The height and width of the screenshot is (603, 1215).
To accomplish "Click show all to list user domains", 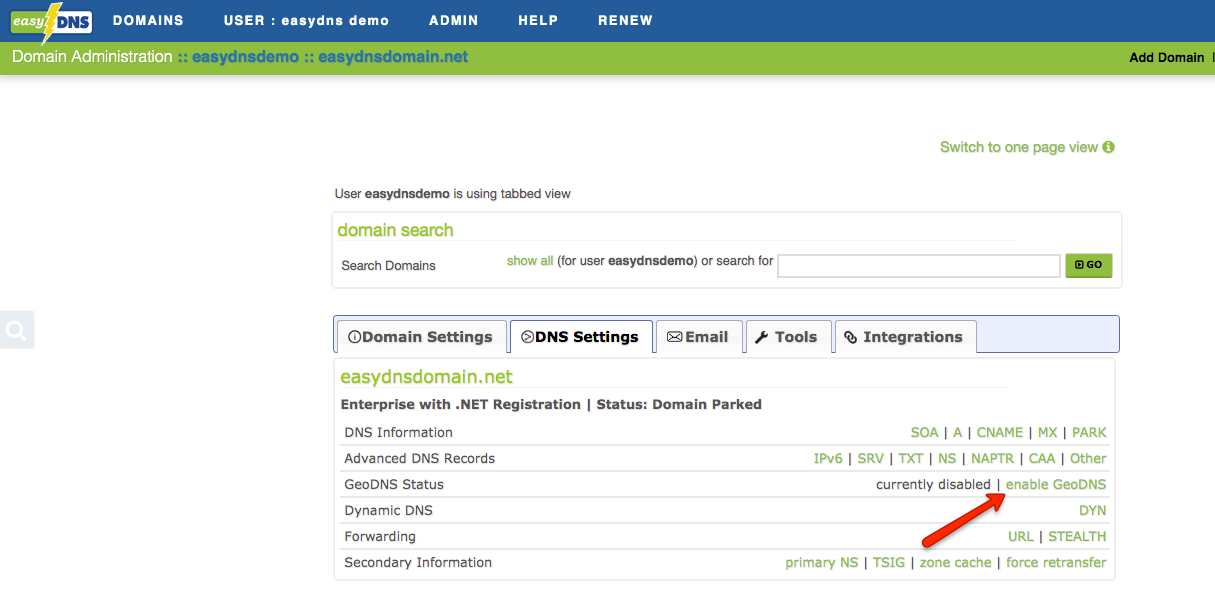I will (530, 260).
